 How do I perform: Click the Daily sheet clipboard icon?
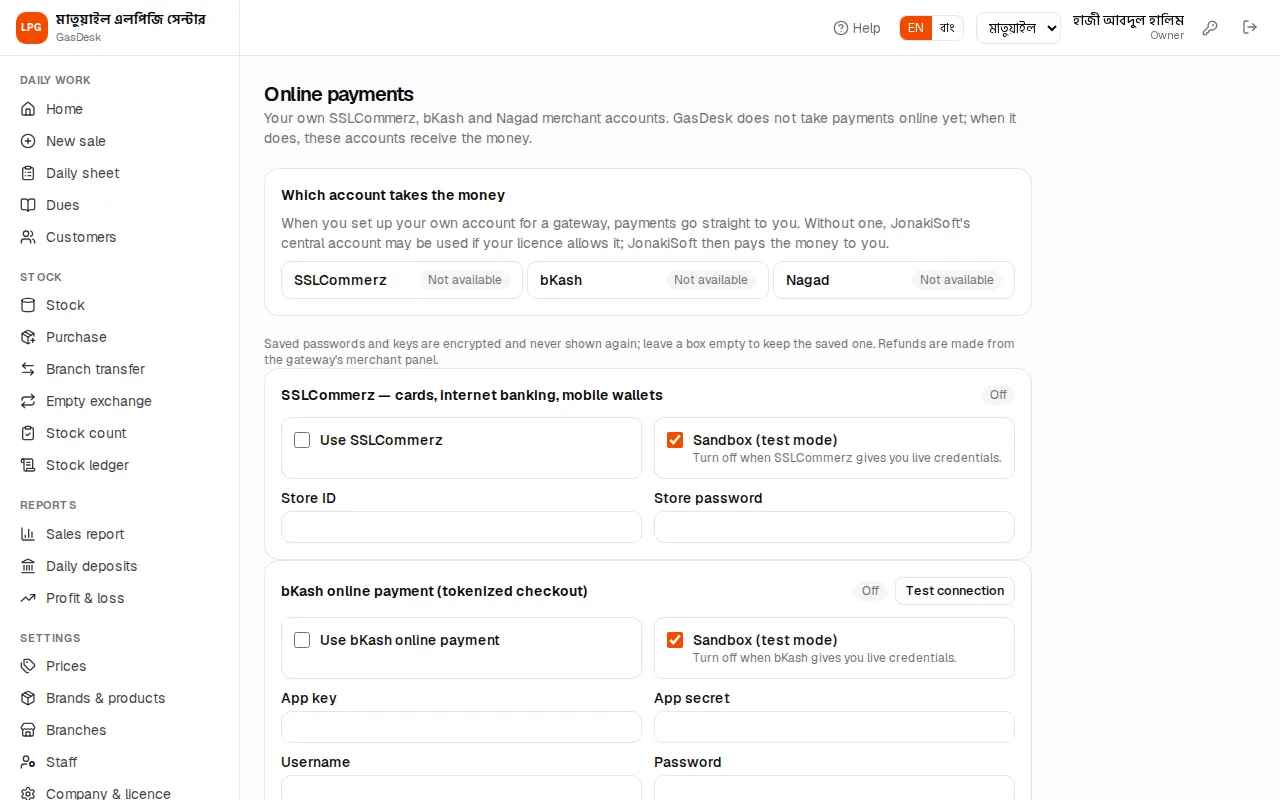click(x=28, y=173)
